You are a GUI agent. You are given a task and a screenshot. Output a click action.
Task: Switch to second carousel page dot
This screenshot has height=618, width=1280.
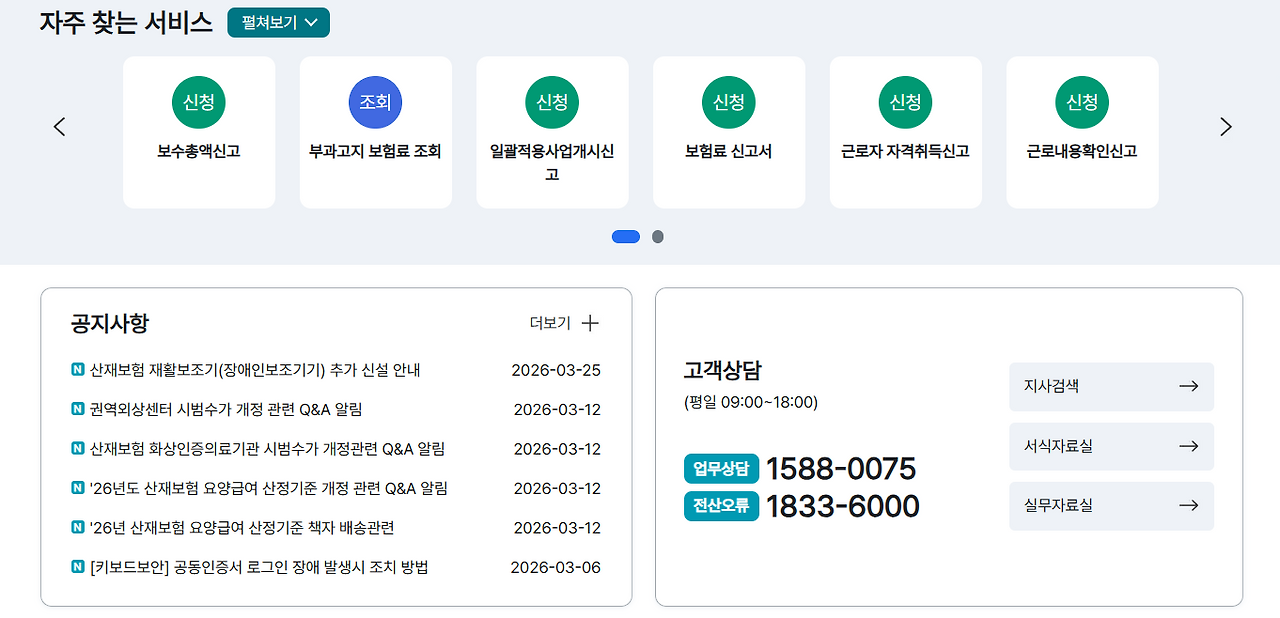(x=658, y=237)
